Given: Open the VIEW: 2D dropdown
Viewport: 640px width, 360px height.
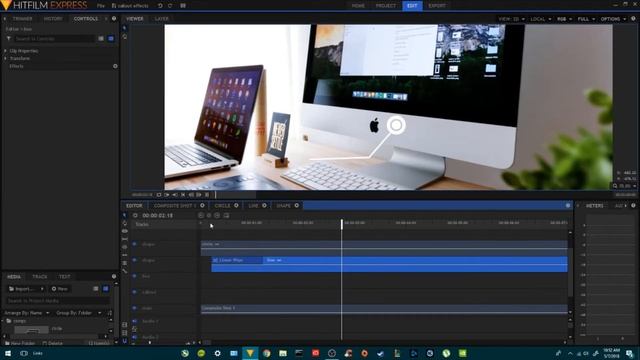Looking at the screenshot, I should 511,19.
